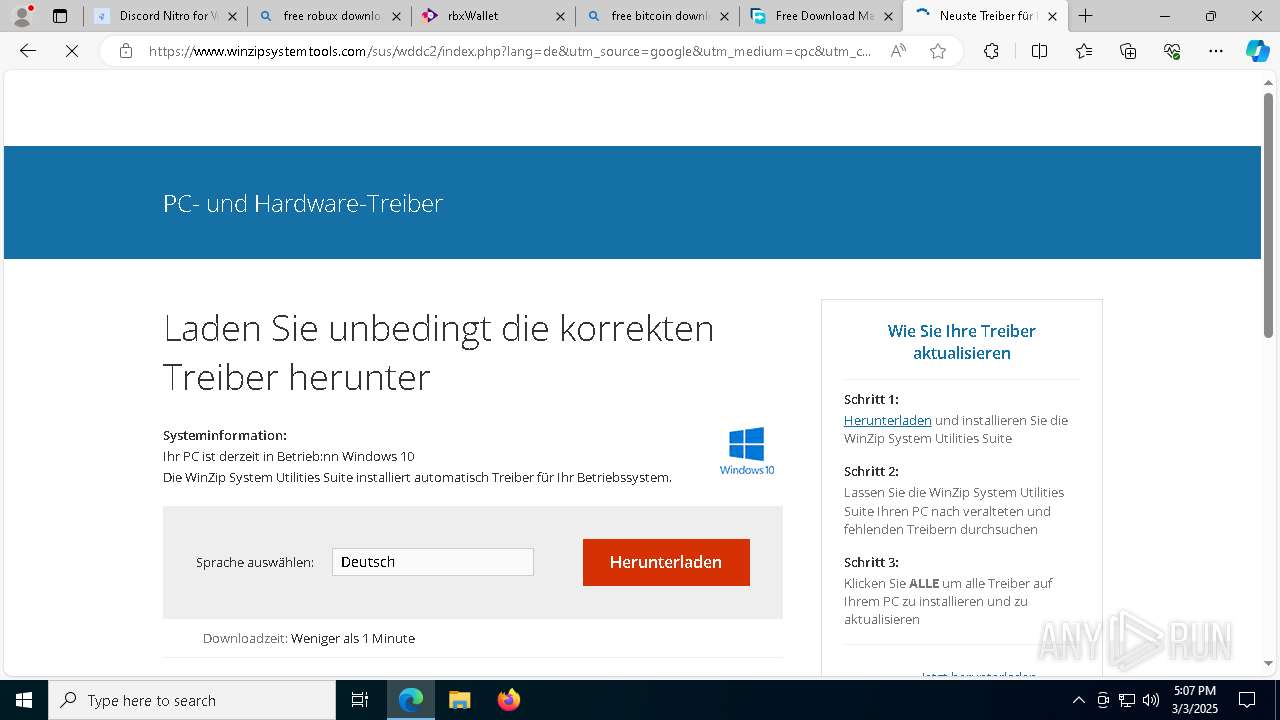Open the Read aloud icon
Image resolution: width=1280 pixels, height=720 pixels.
click(x=898, y=51)
